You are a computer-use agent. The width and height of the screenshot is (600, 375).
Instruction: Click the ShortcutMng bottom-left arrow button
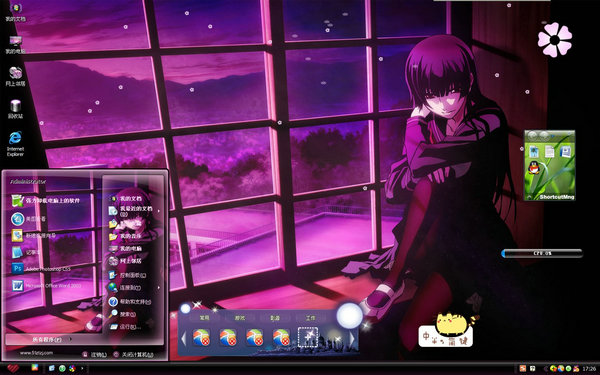530,197
